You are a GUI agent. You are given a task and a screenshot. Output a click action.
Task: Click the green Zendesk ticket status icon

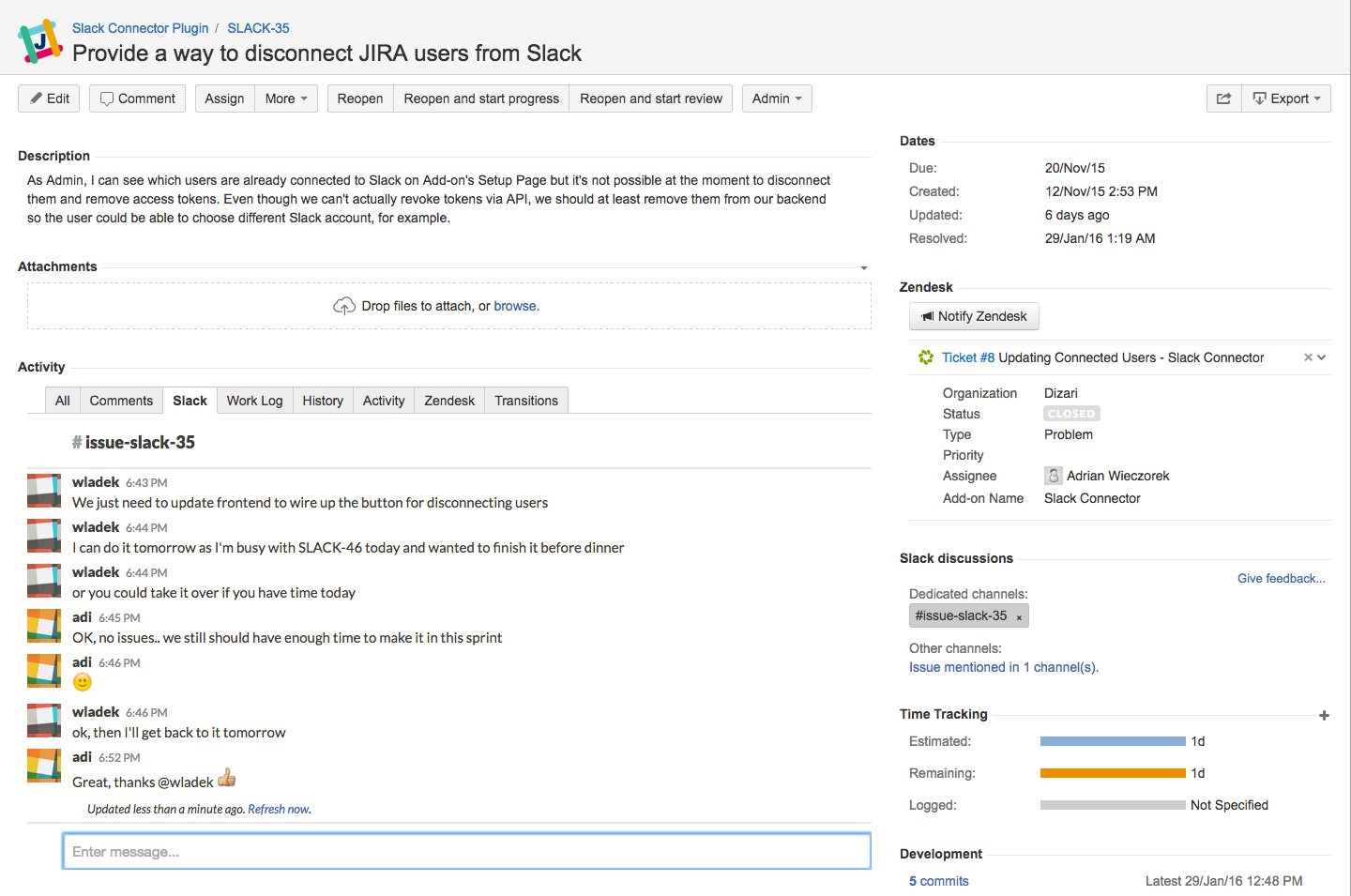[x=926, y=357]
